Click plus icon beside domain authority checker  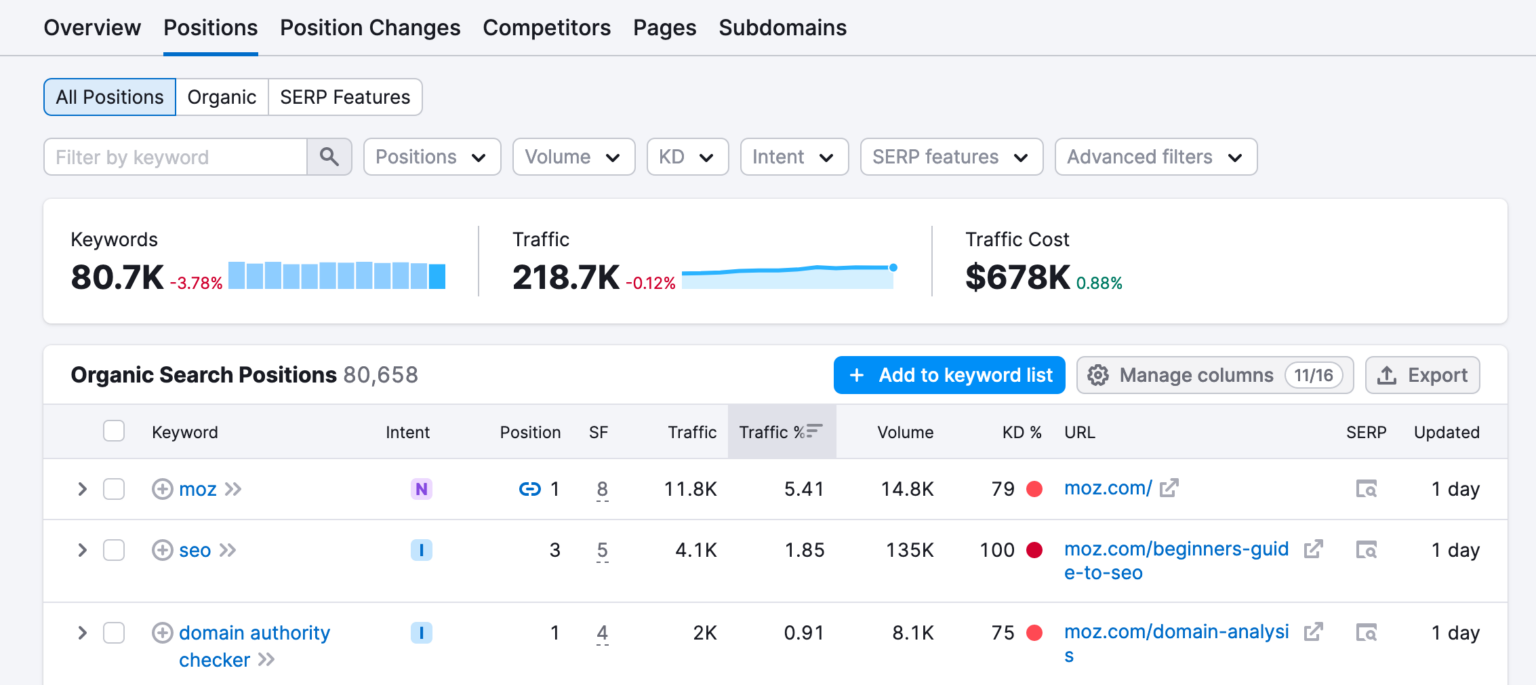[162, 633]
